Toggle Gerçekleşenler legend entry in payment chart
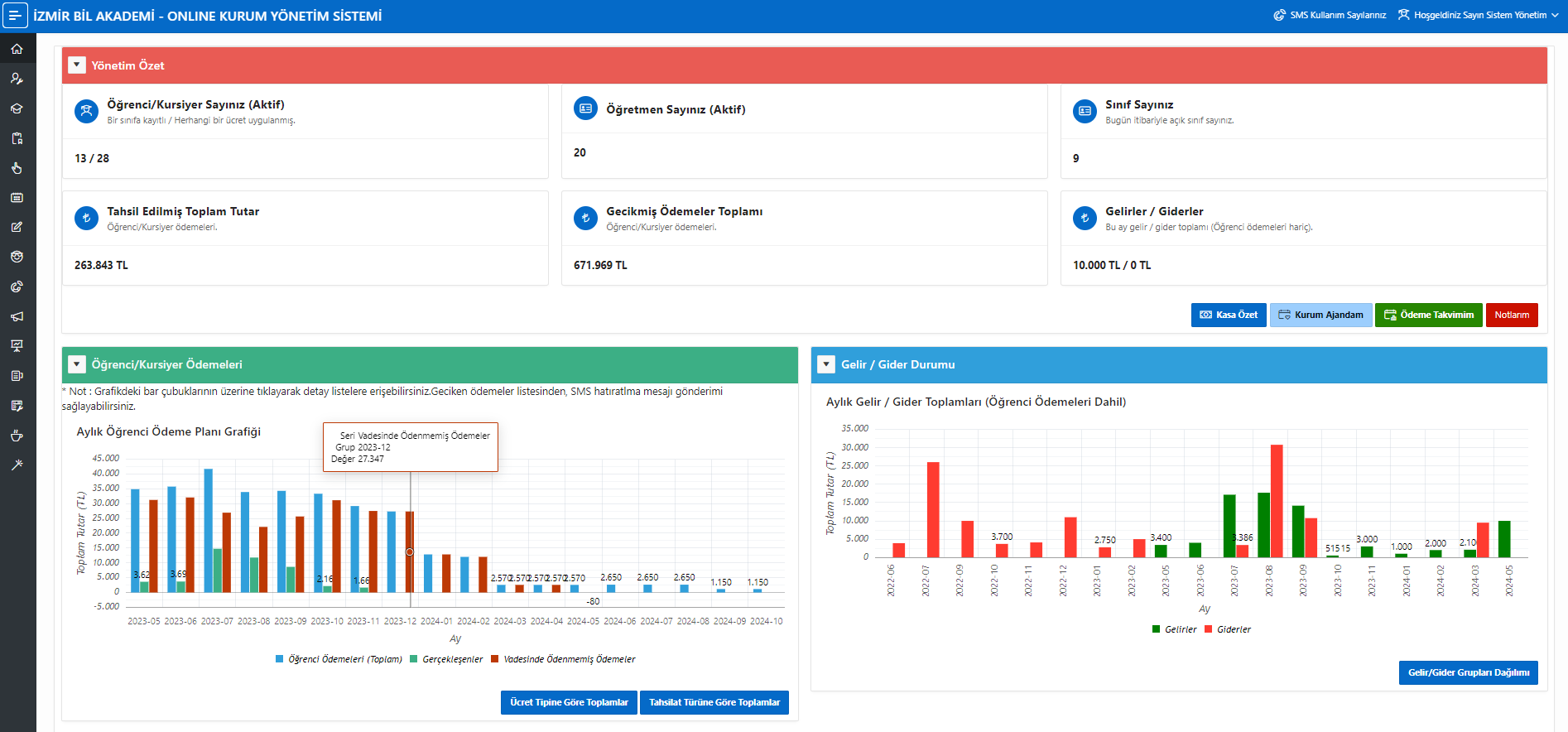The image size is (1568, 732). 446,659
